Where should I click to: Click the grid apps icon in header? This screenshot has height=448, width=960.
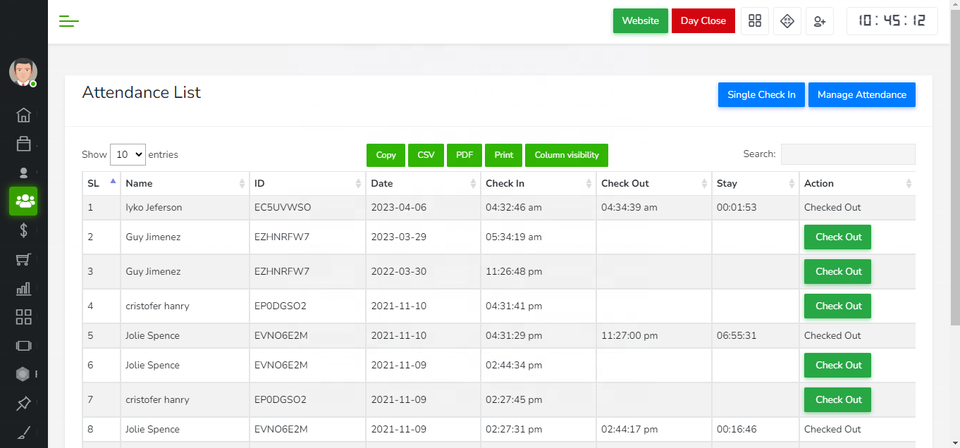755,21
